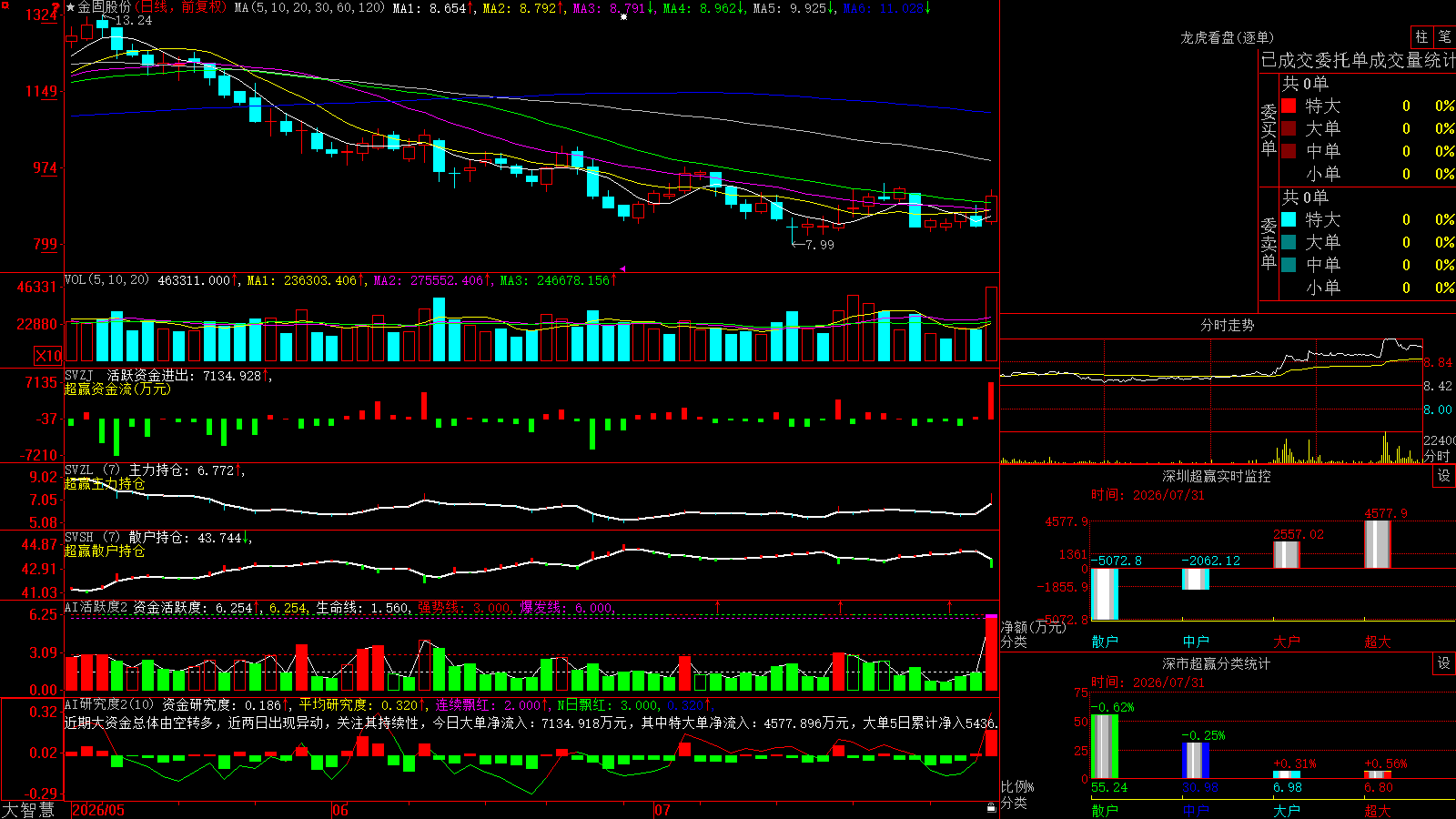Click the blue 中户 ratio bar labeled -0.25%

point(1196,761)
